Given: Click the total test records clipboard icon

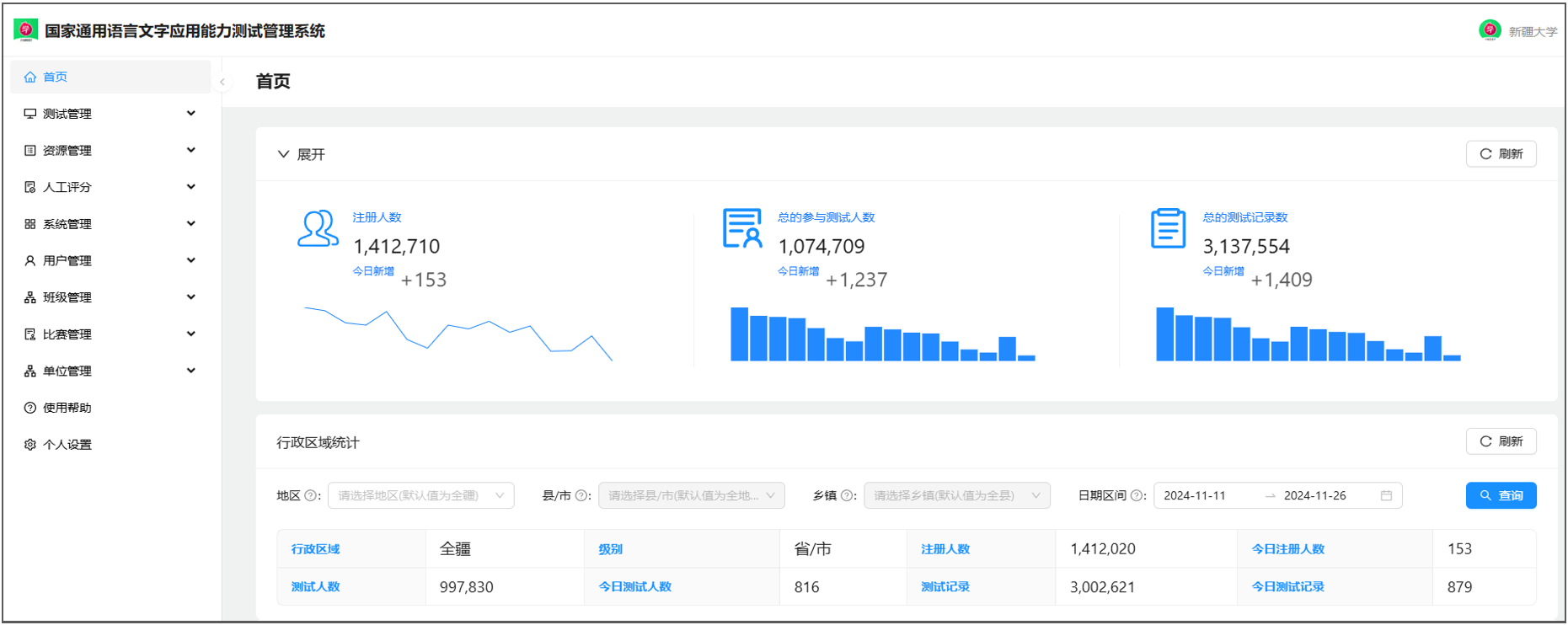Looking at the screenshot, I should pyautogui.click(x=1168, y=228).
